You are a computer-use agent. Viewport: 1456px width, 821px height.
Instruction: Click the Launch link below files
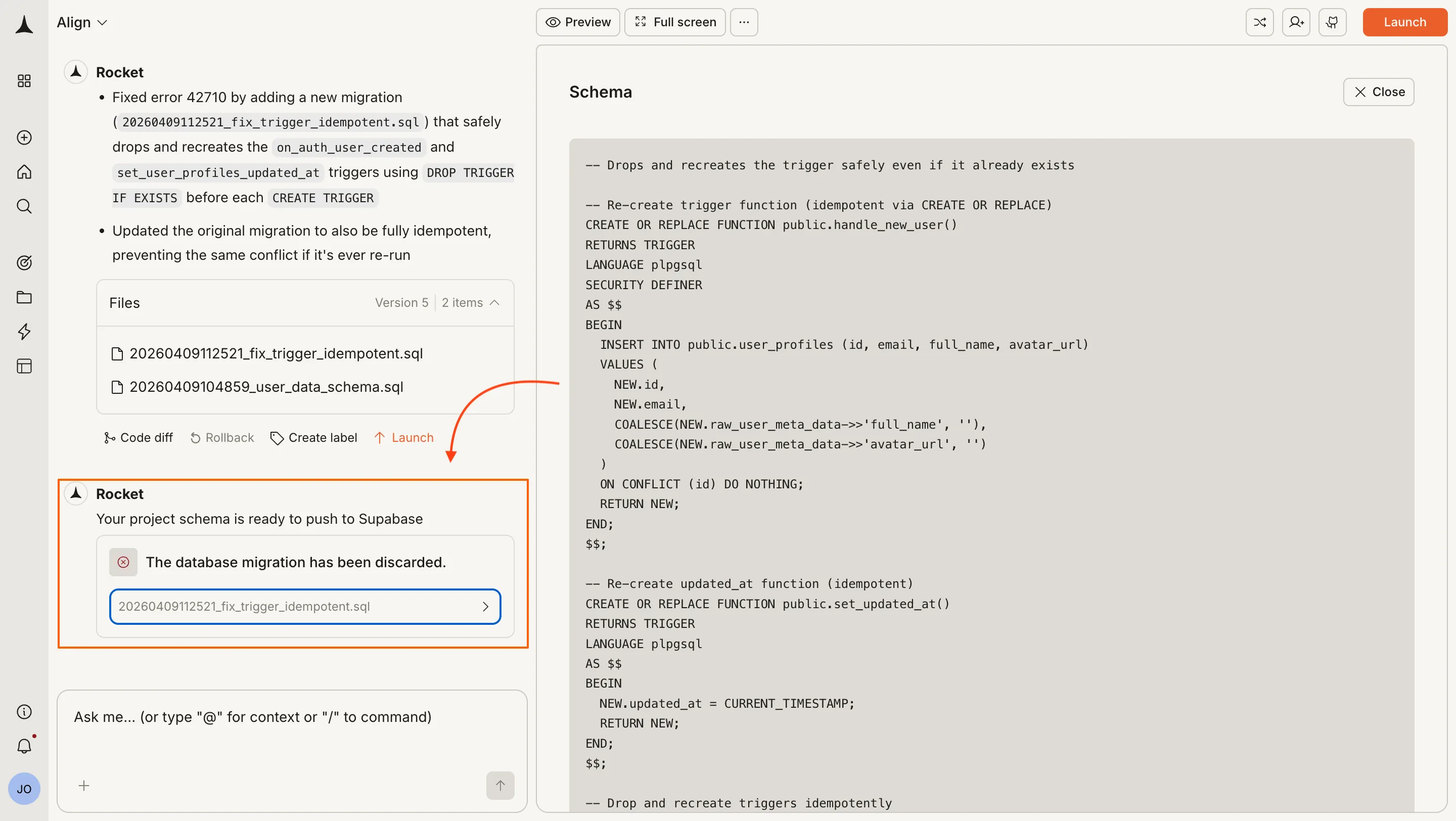pos(404,438)
